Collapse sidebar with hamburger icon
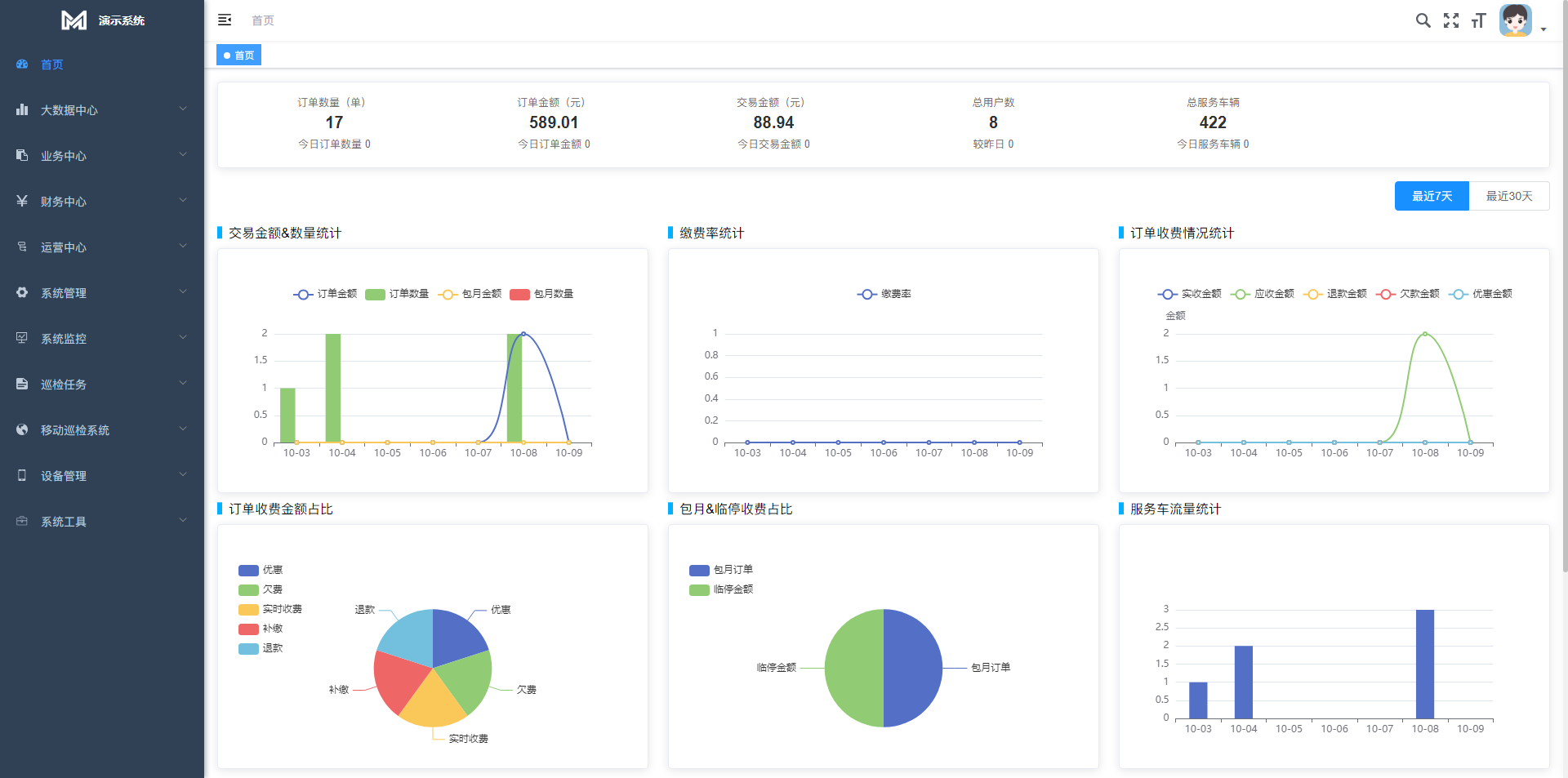1568x778 pixels. (225, 20)
